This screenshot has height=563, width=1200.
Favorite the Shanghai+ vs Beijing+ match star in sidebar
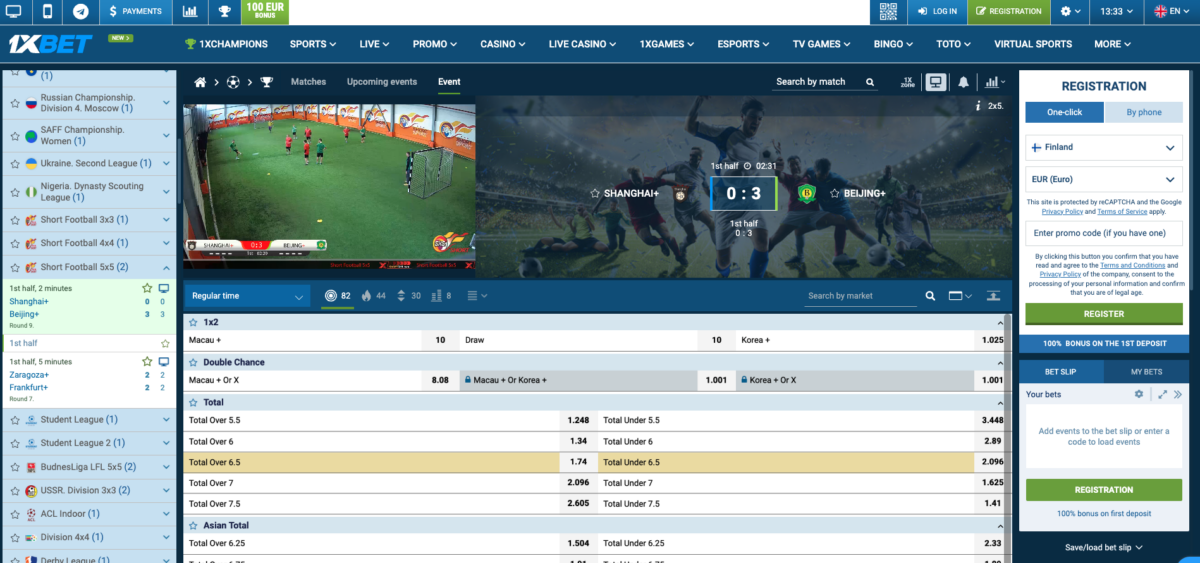coord(147,288)
